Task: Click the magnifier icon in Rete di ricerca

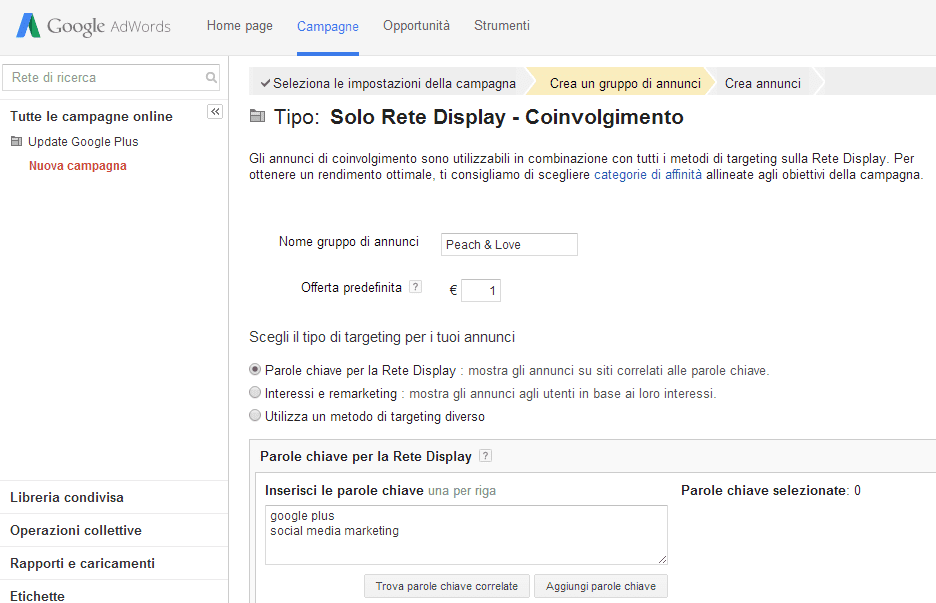Action: (x=210, y=77)
